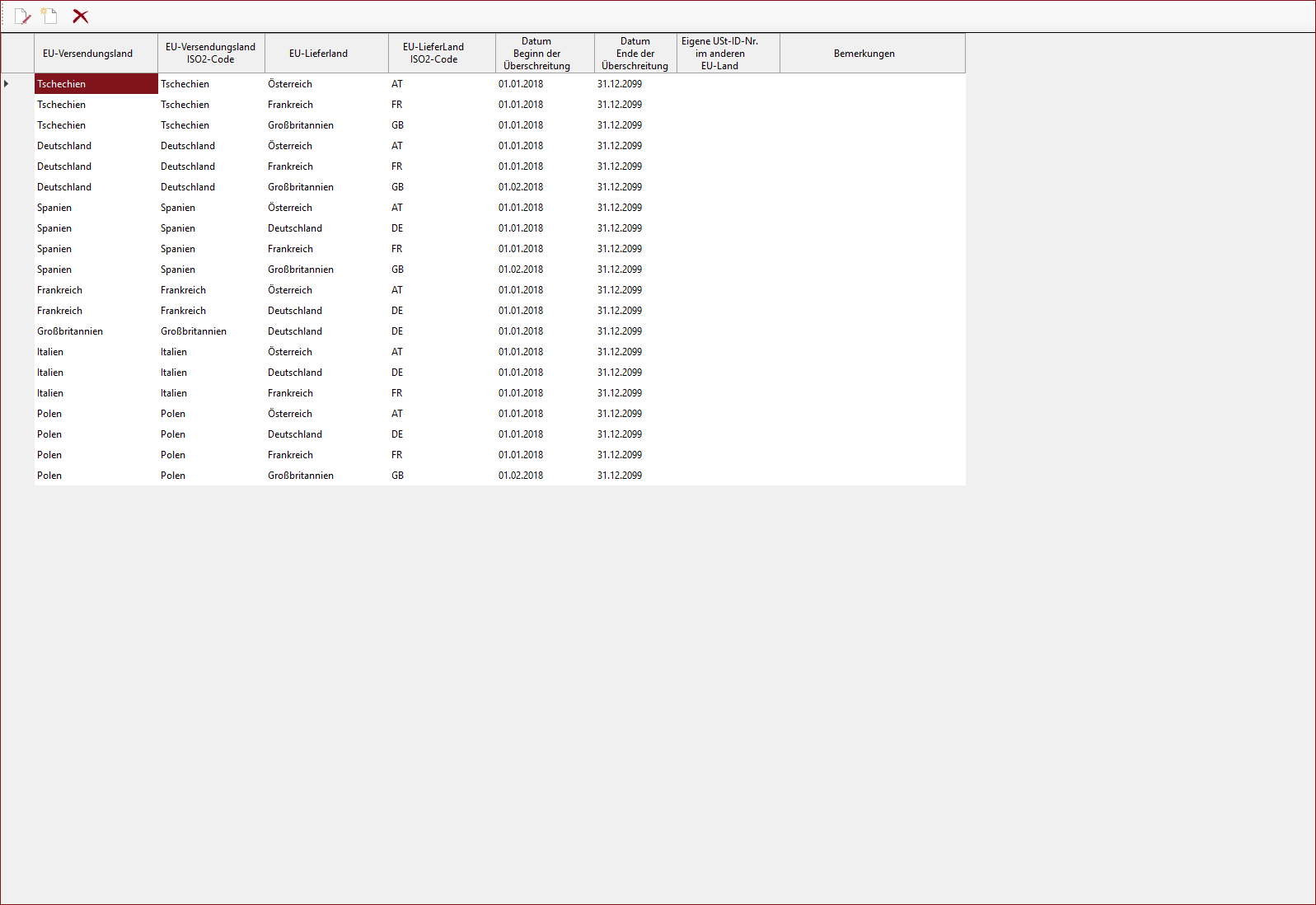Click Datum Ende der Überschreitung header
The image size is (1316, 905).
click(x=635, y=54)
